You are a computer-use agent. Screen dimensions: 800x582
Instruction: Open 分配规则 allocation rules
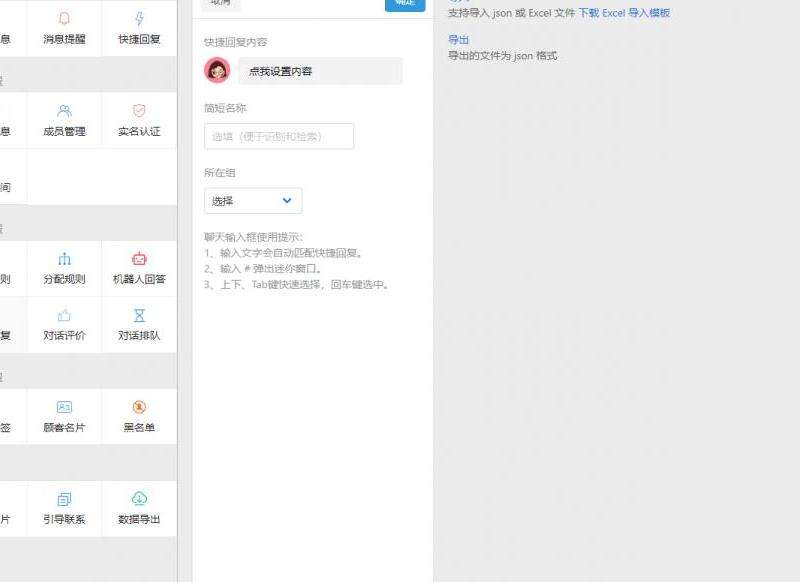[64, 268]
